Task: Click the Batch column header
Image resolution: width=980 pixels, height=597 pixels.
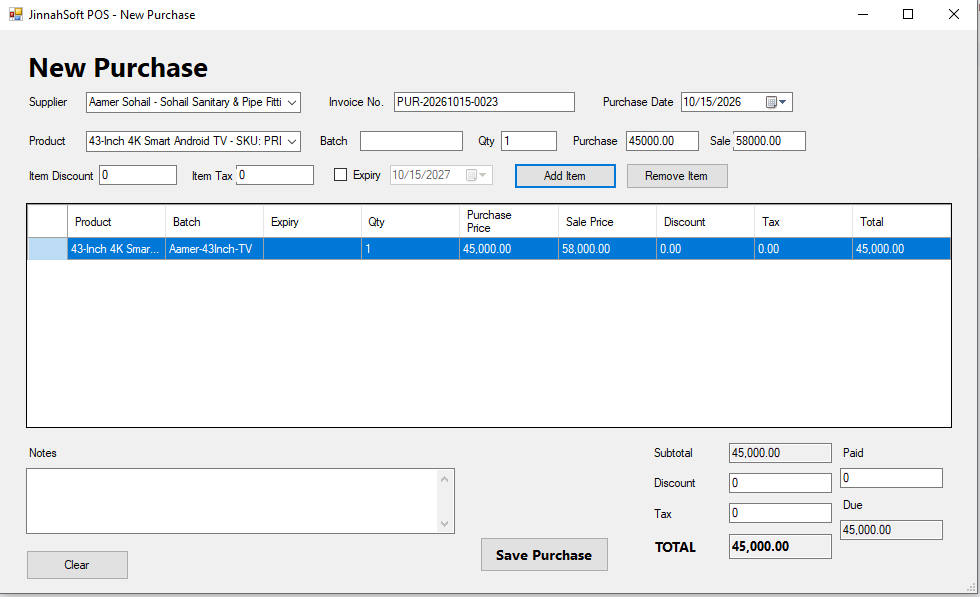Action: [214, 221]
